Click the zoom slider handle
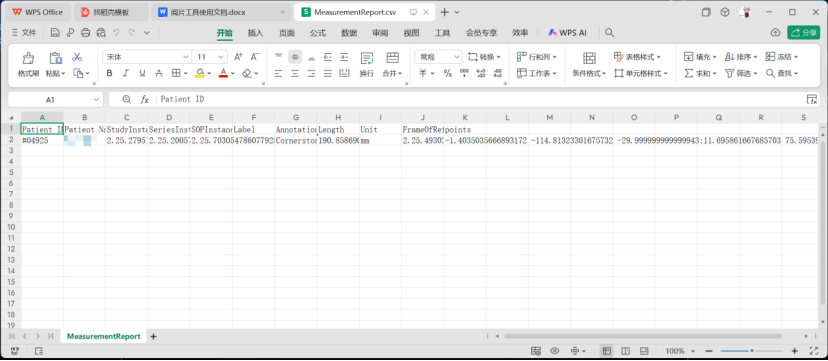The width and height of the screenshot is (828, 361). click(751, 351)
